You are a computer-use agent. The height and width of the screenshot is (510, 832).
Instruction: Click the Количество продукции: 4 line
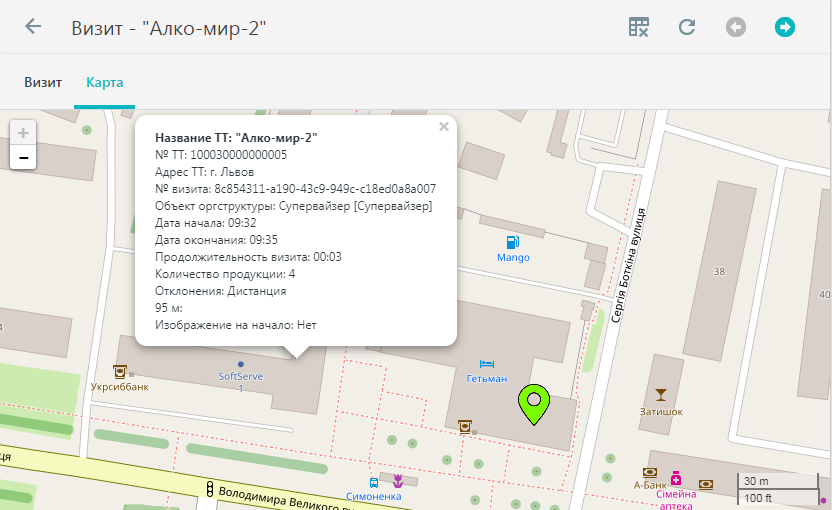225,274
